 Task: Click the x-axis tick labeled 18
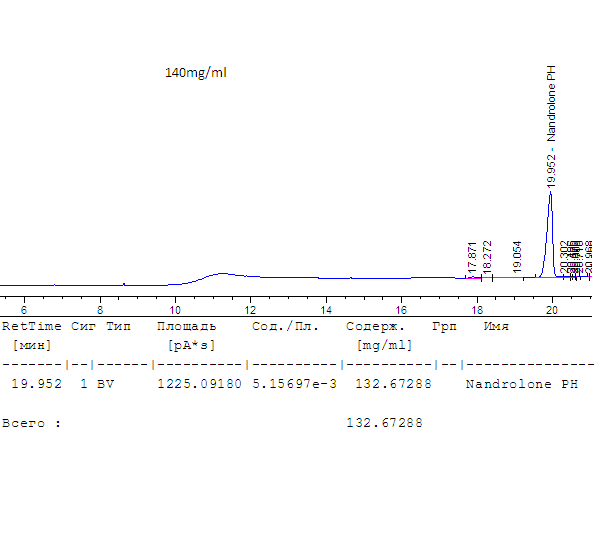point(477,310)
